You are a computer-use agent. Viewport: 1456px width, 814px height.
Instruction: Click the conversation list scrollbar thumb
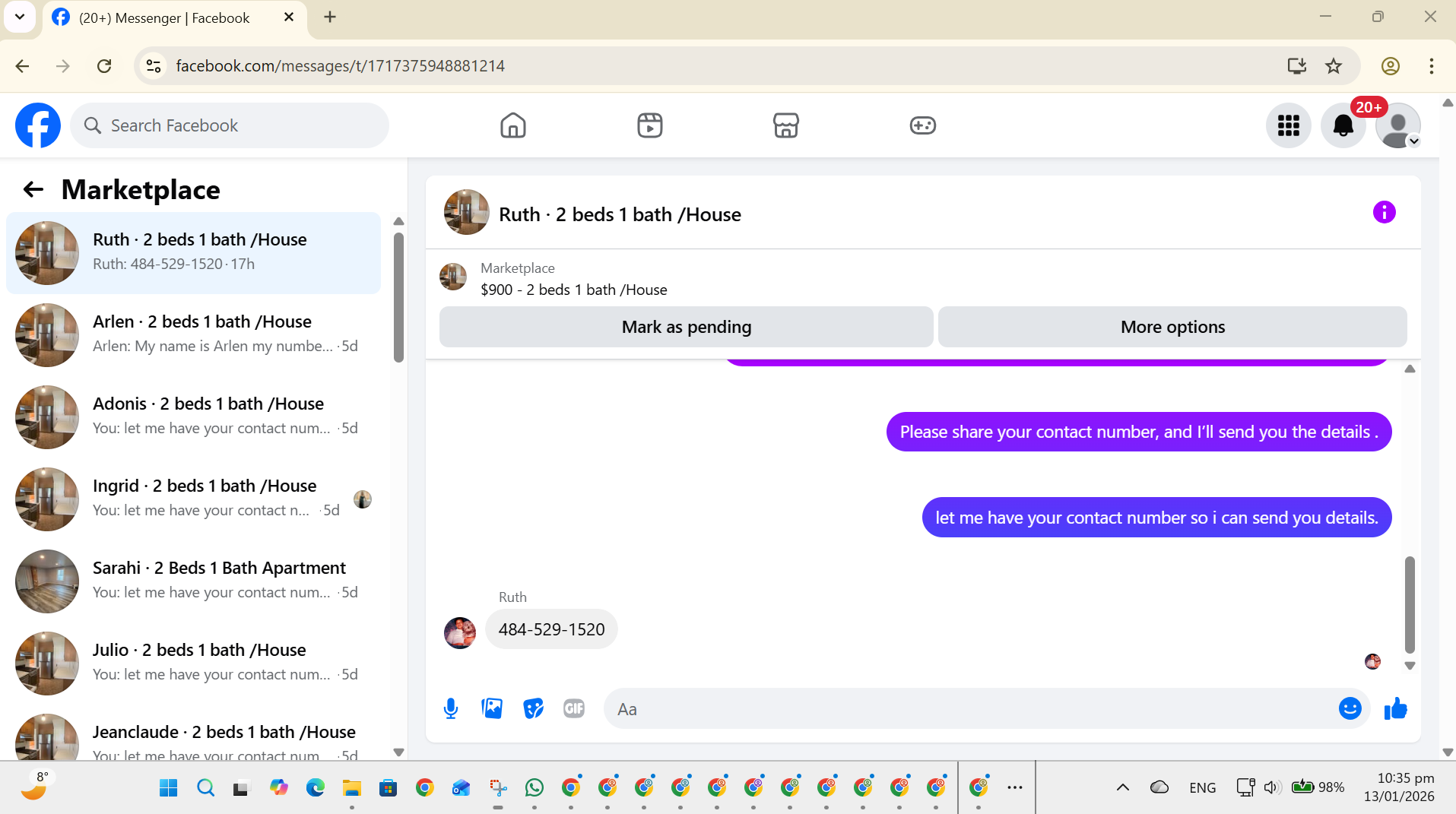398,298
